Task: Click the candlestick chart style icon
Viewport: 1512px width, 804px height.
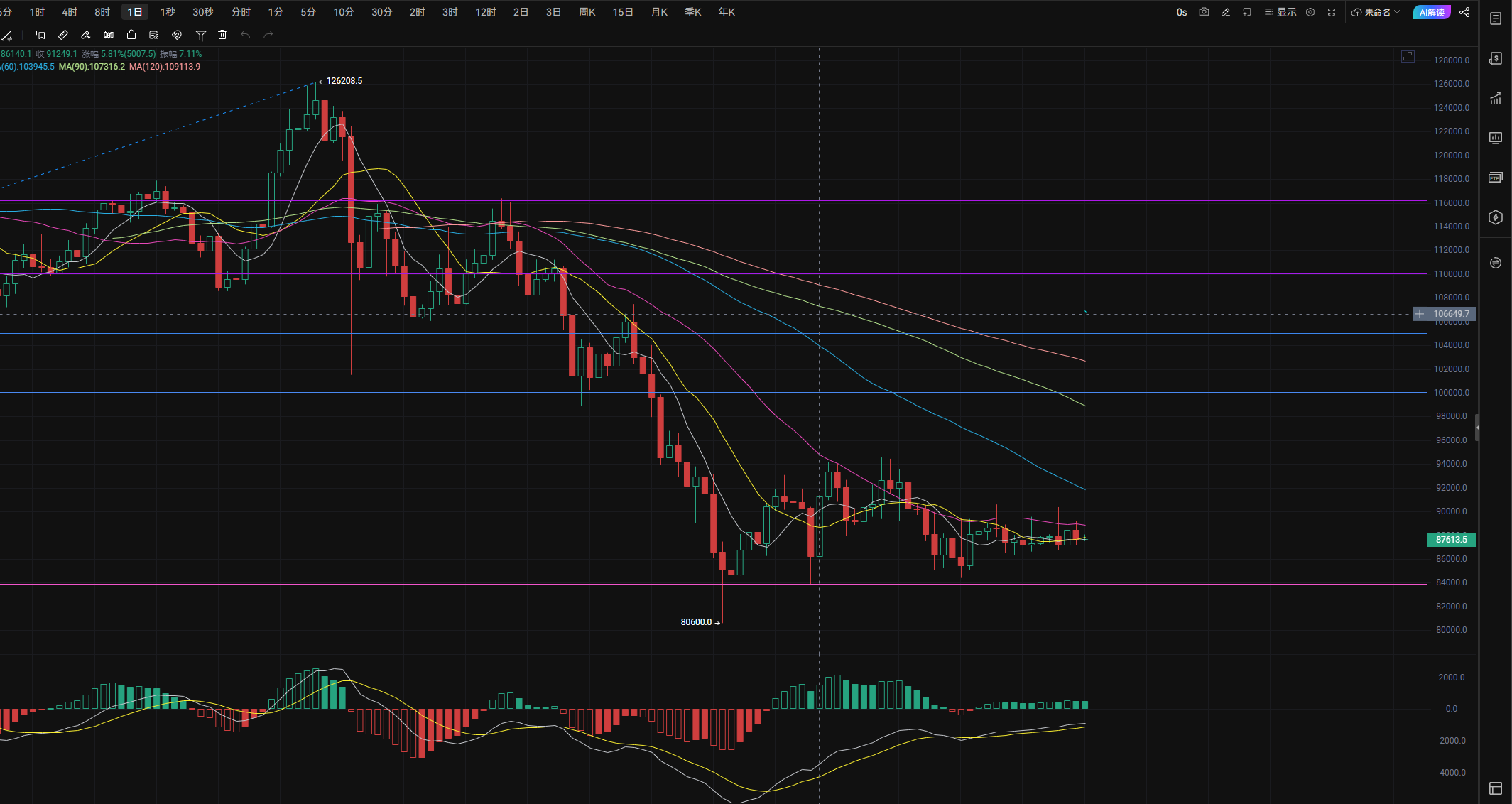Action: point(109,35)
